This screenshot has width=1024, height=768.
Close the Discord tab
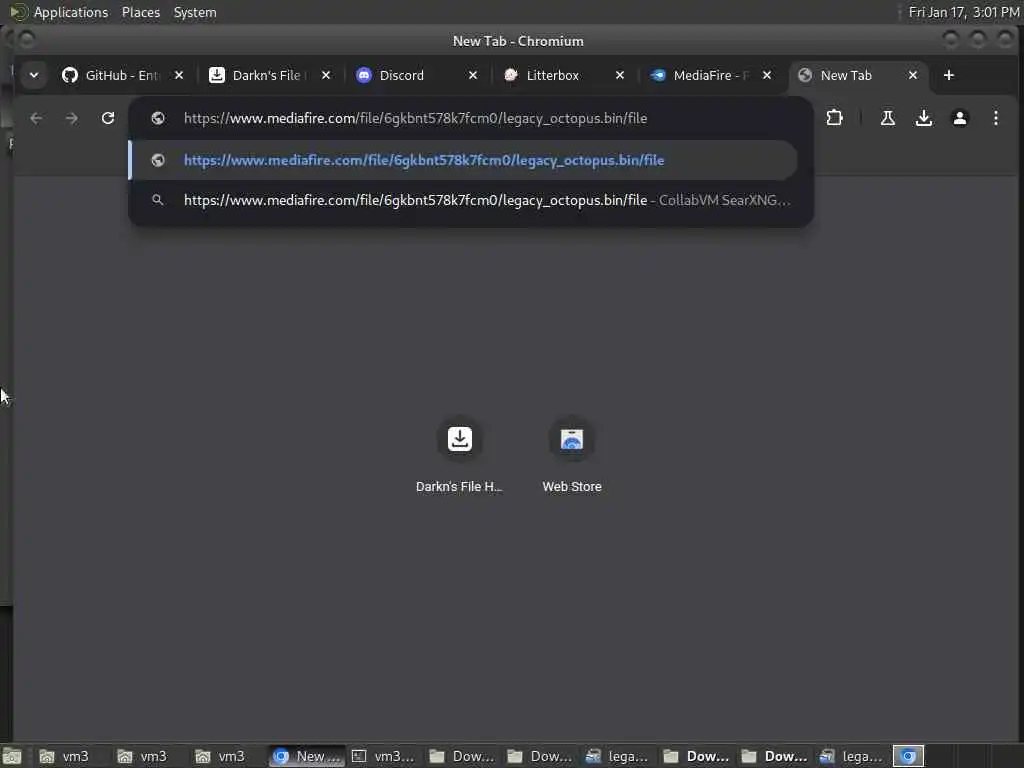click(x=473, y=75)
